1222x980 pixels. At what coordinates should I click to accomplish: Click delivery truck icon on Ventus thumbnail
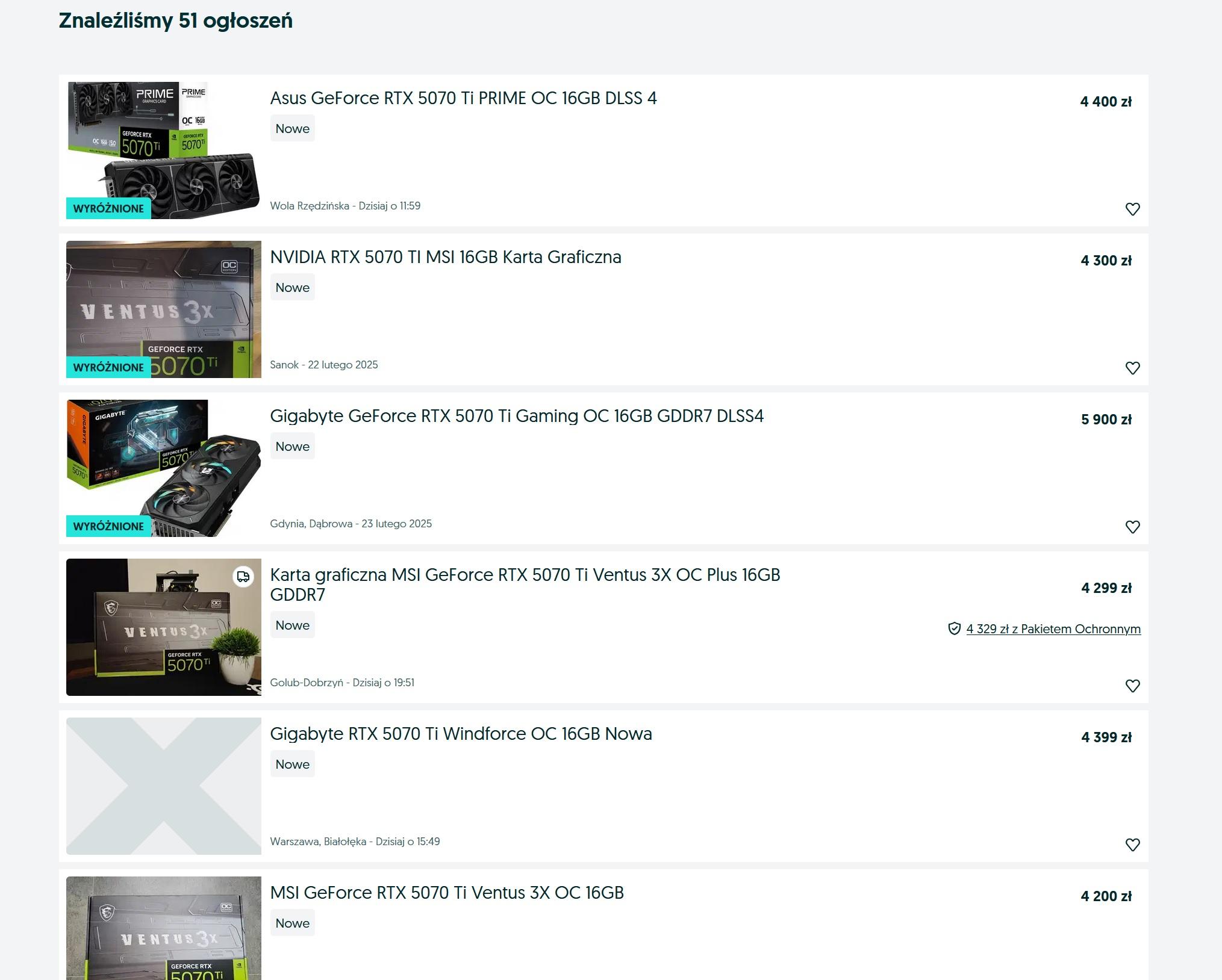click(243, 577)
